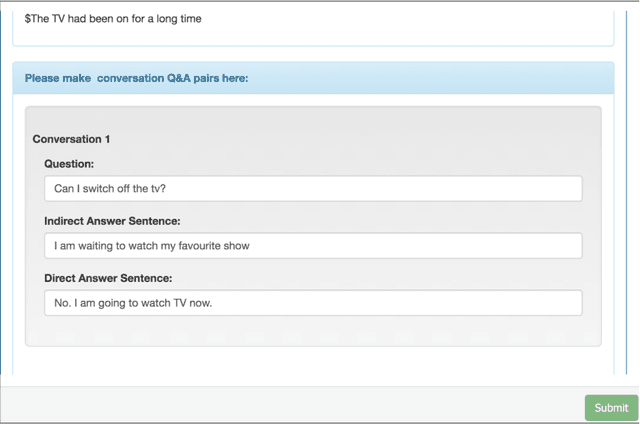The width and height of the screenshot is (640, 424).
Task: Click the "Question:" label
Action: click(69, 163)
